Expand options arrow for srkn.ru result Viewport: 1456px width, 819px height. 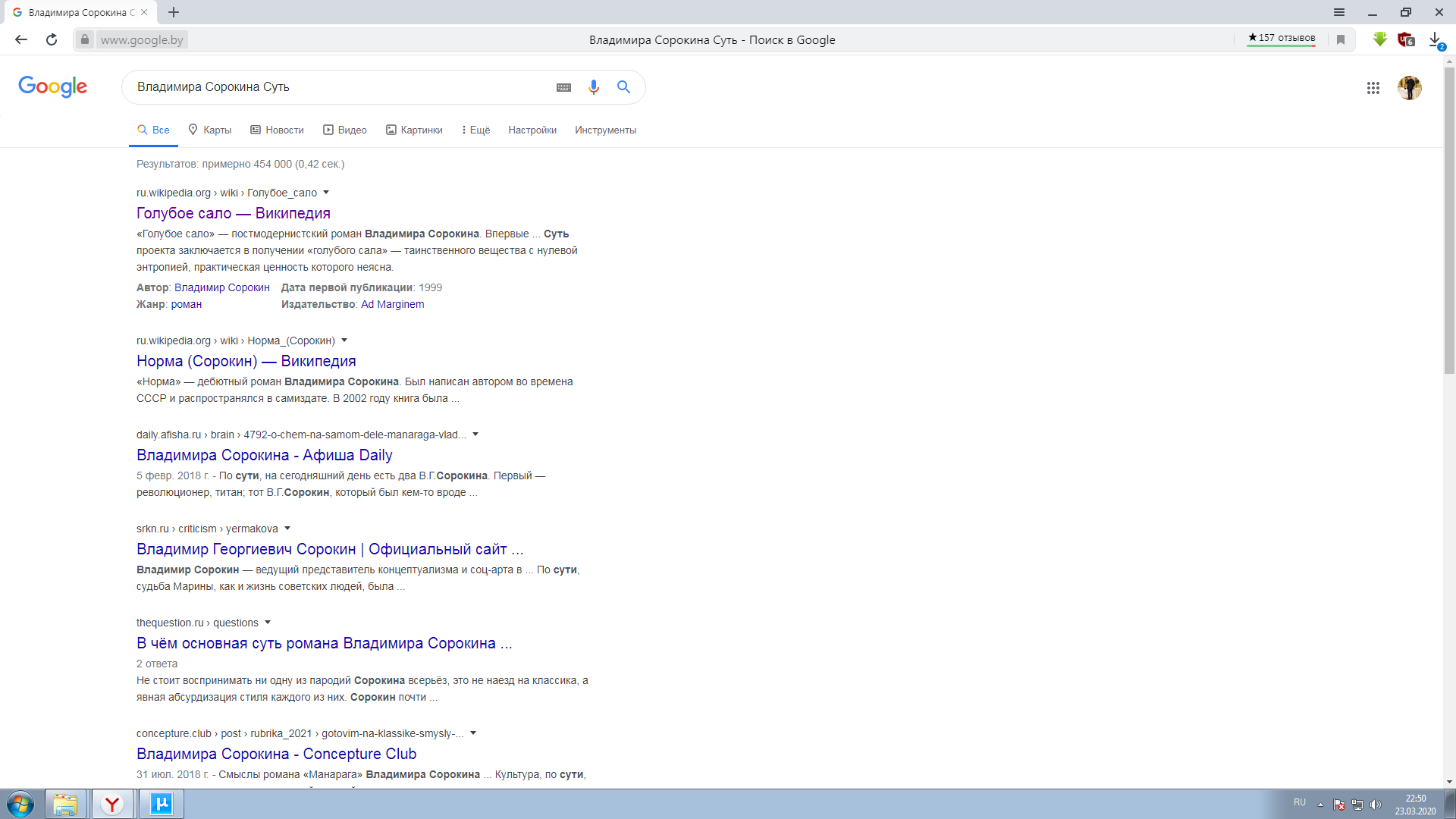(x=287, y=529)
